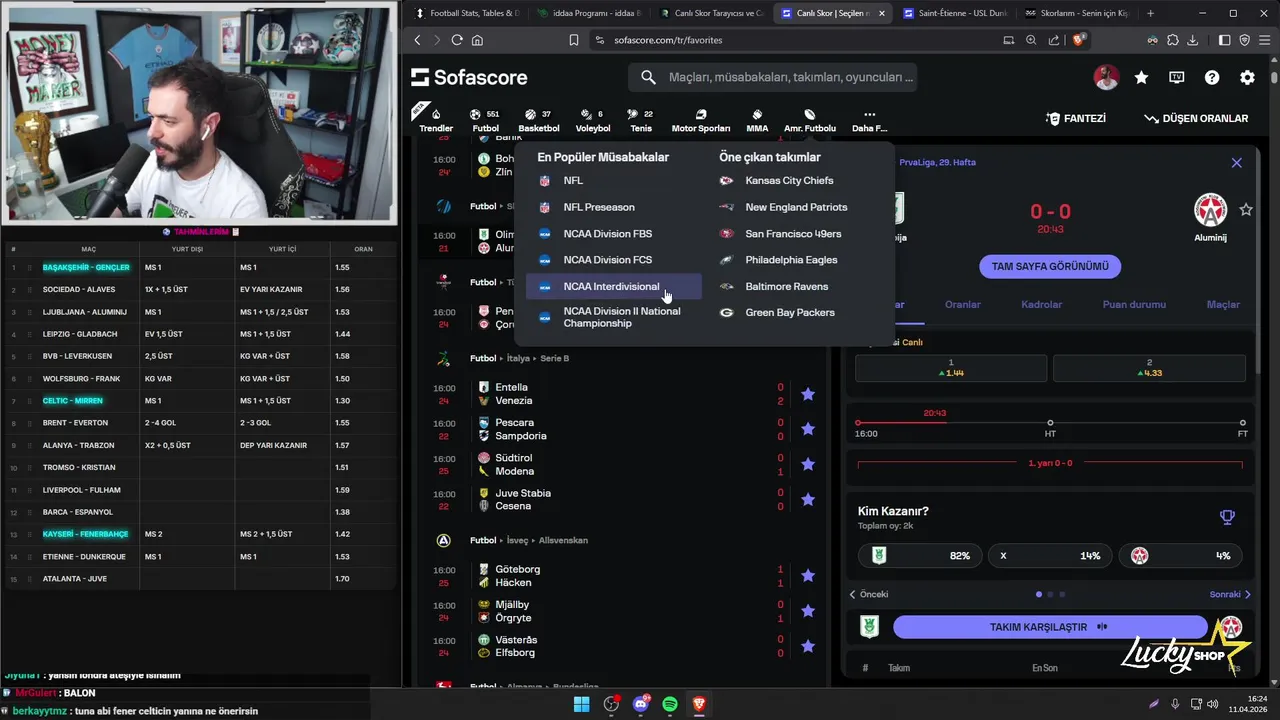The height and width of the screenshot is (720, 1280).
Task: Select the Voleybol sport category
Action: click(593, 120)
